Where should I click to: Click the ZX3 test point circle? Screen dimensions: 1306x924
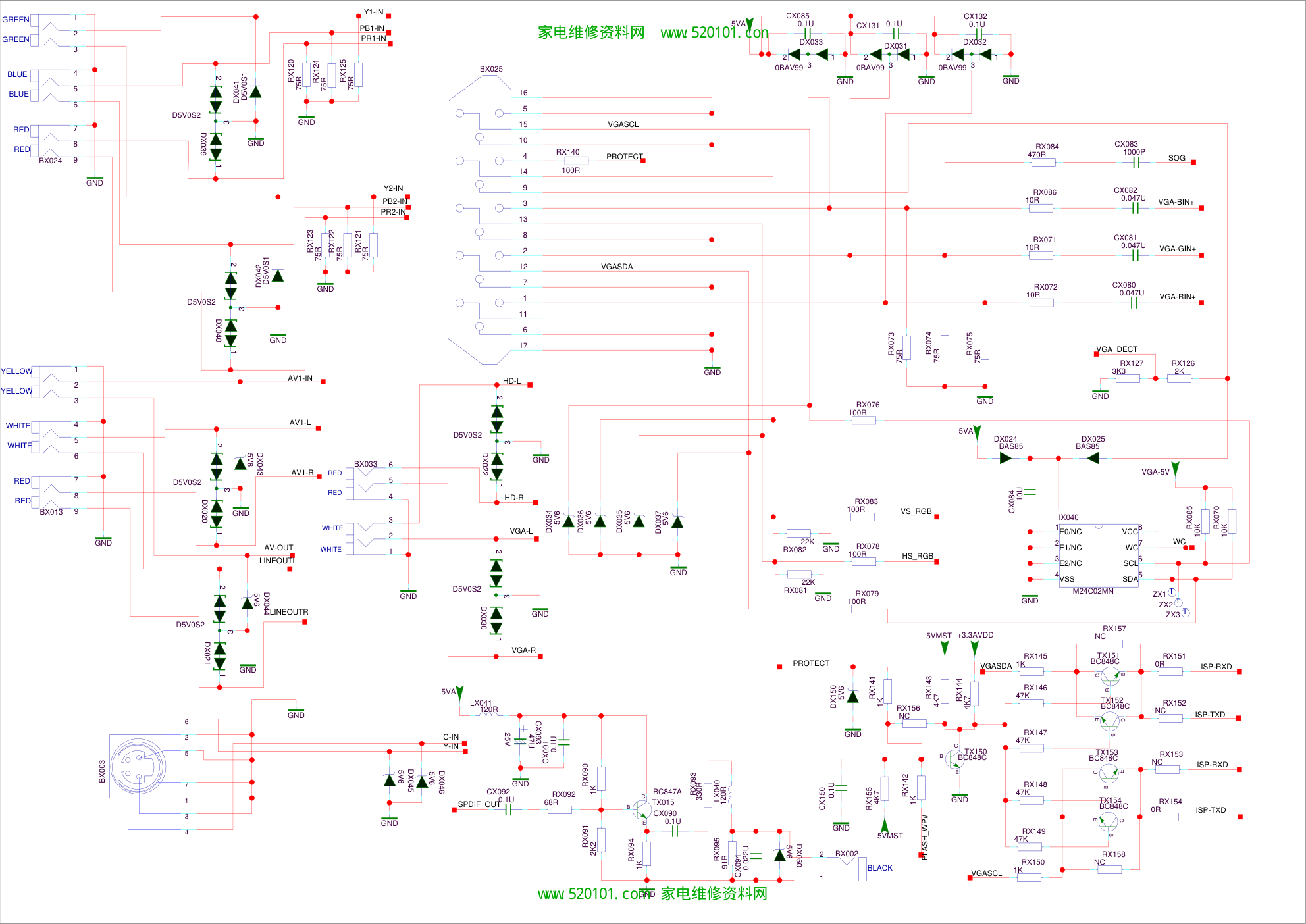[1186, 613]
